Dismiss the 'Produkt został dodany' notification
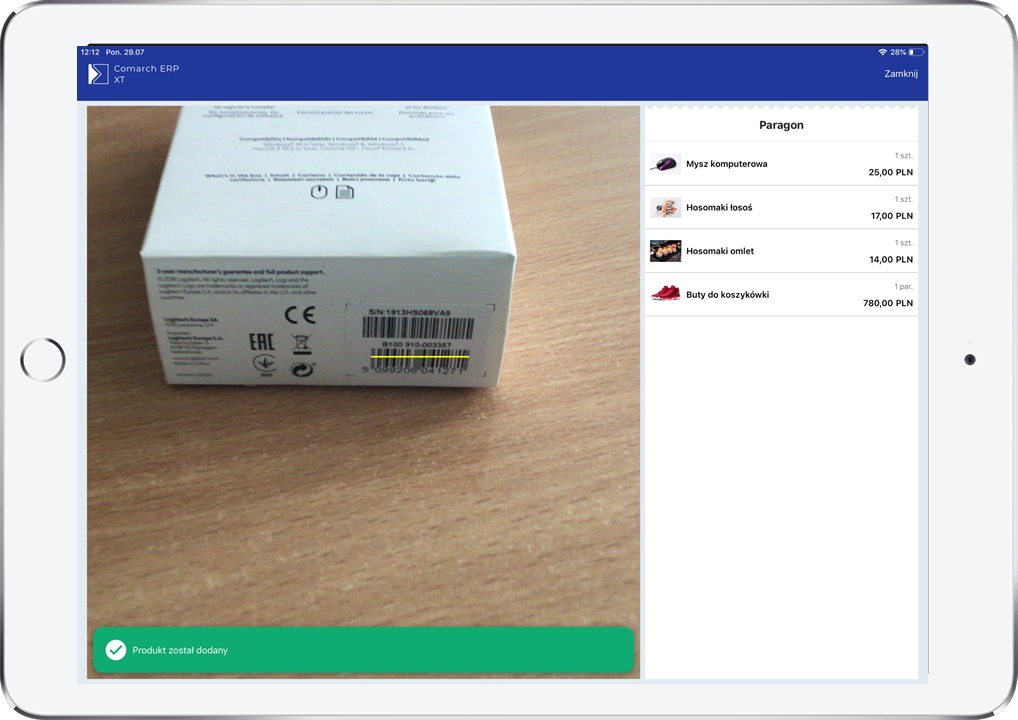The image size is (1018, 720). 363,650
